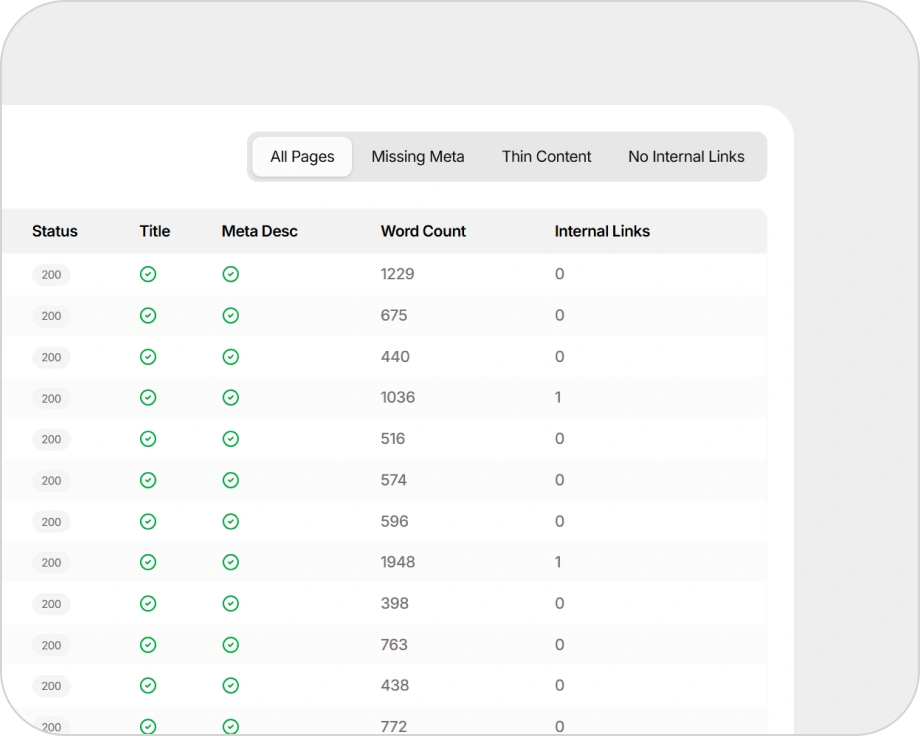Screen dimensions: 920x736
Task: Click the internal links value 1 beside 1036 words
Action: [559, 397]
